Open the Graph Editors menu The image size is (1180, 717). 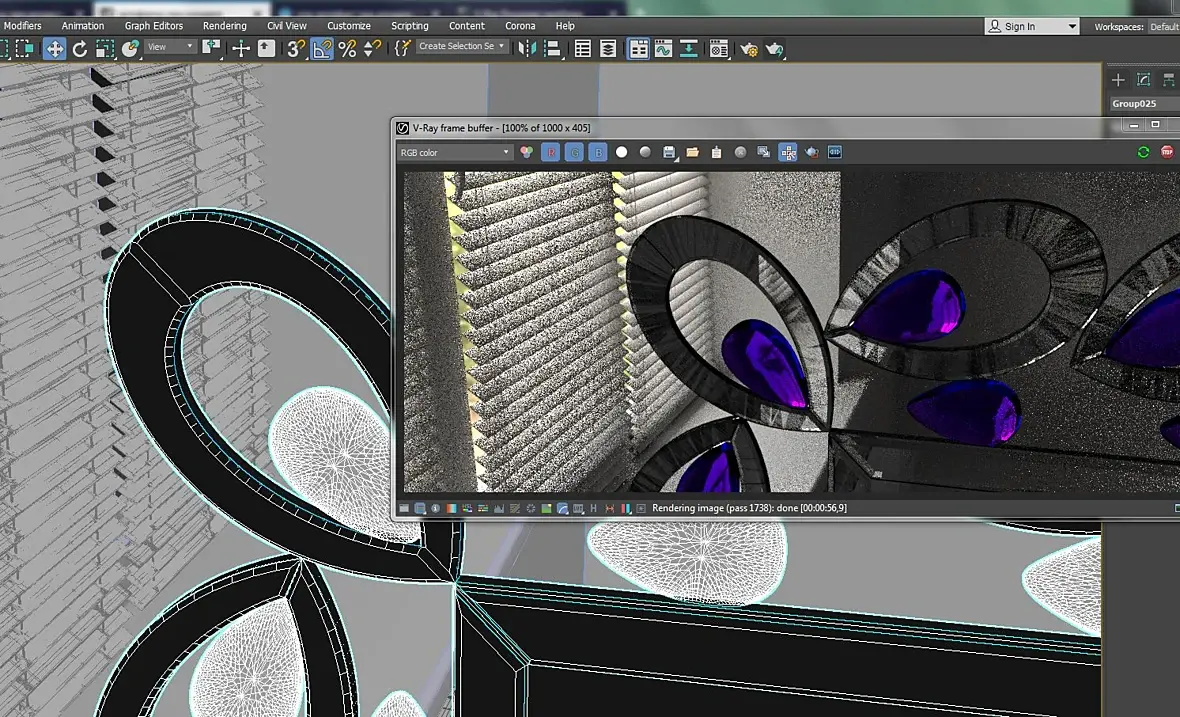[x=153, y=25]
